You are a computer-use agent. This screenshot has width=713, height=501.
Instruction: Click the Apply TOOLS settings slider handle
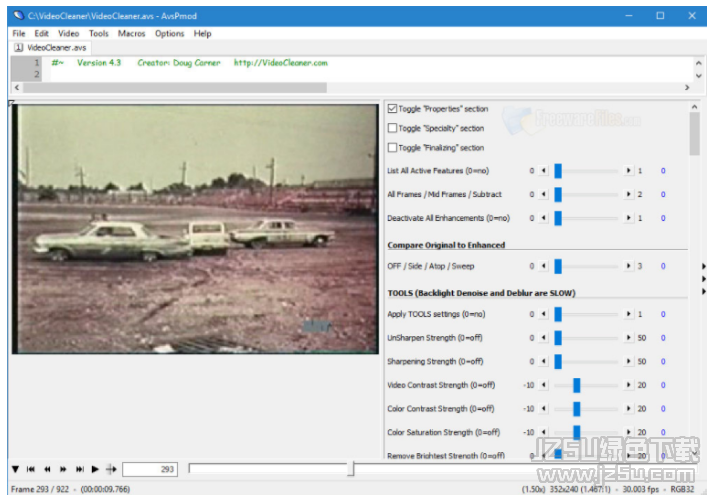click(x=558, y=314)
